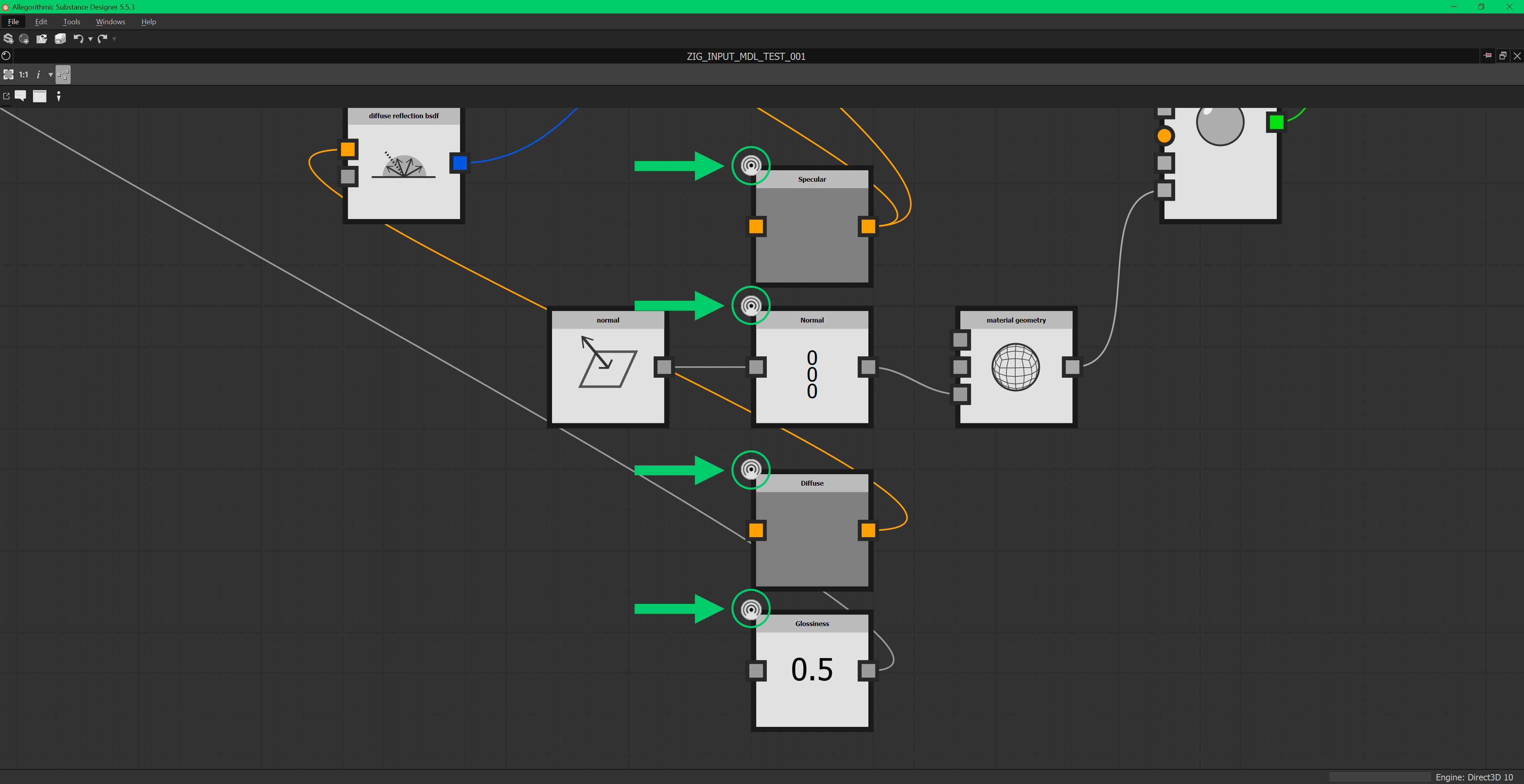This screenshot has width=1524, height=784.
Task: Click the Glossiness node title
Action: click(x=812, y=624)
